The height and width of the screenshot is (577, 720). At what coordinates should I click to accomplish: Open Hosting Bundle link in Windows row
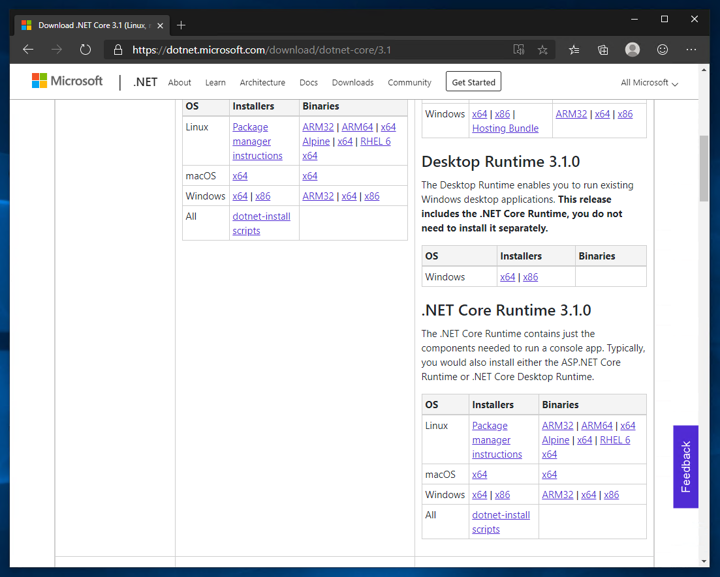coord(505,129)
